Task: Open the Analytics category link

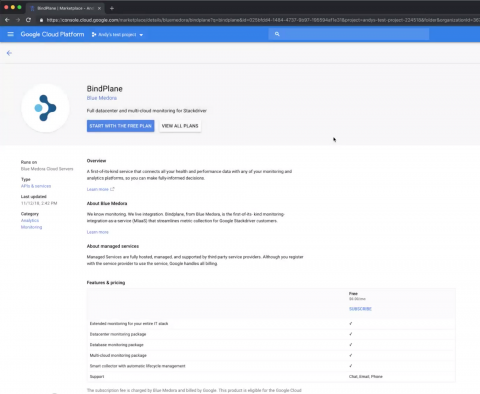Action: tap(30, 220)
